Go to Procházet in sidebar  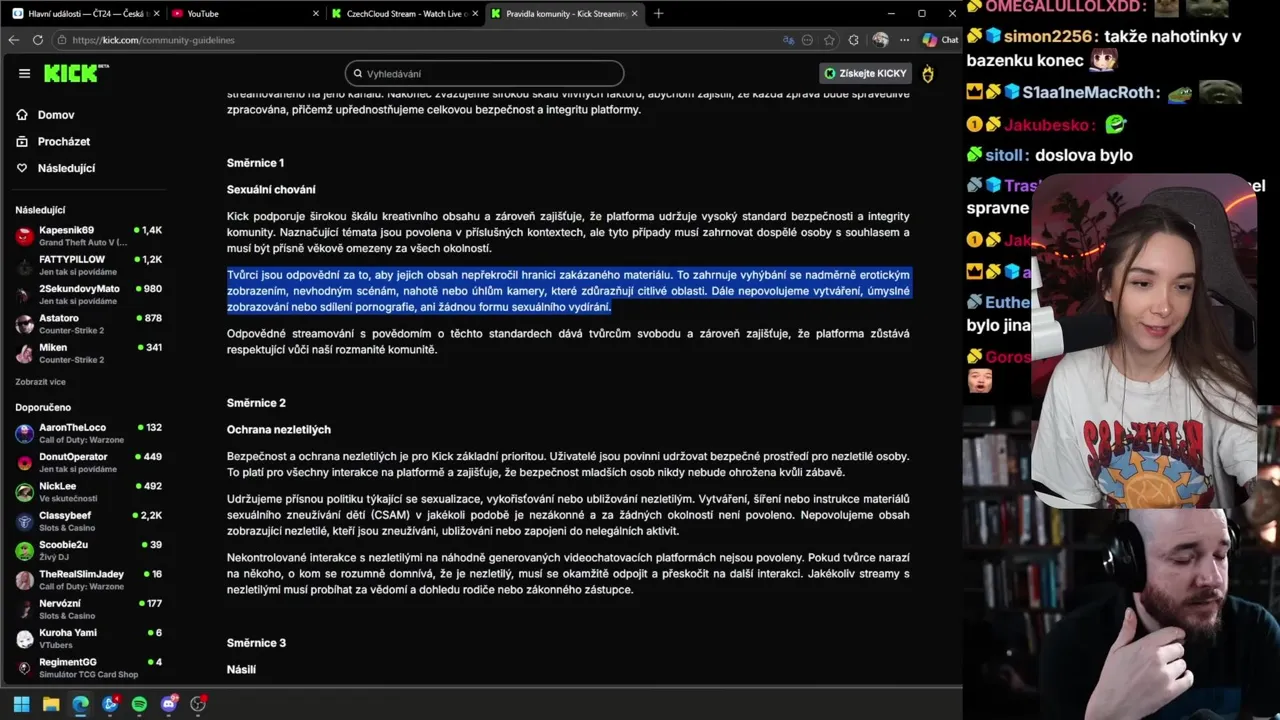tap(64, 142)
